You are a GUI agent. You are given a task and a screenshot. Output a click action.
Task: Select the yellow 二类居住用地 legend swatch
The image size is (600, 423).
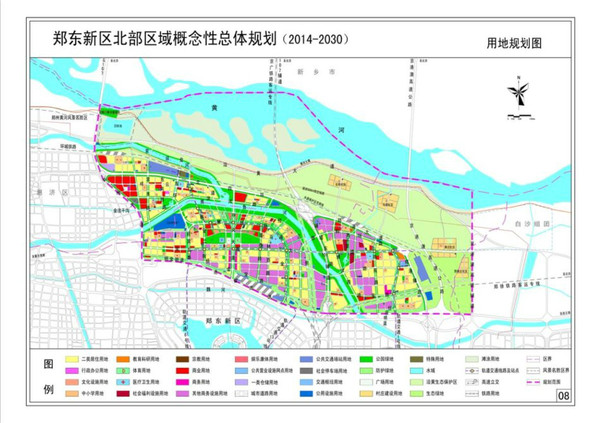point(73,357)
